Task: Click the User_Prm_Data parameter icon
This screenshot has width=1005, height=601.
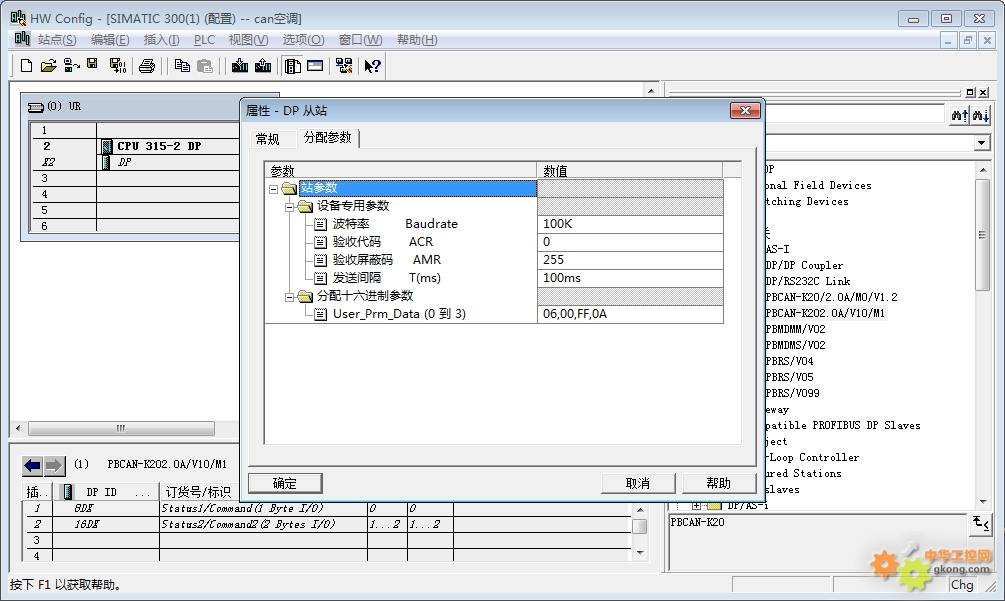Action: click(x=320, y=314)
